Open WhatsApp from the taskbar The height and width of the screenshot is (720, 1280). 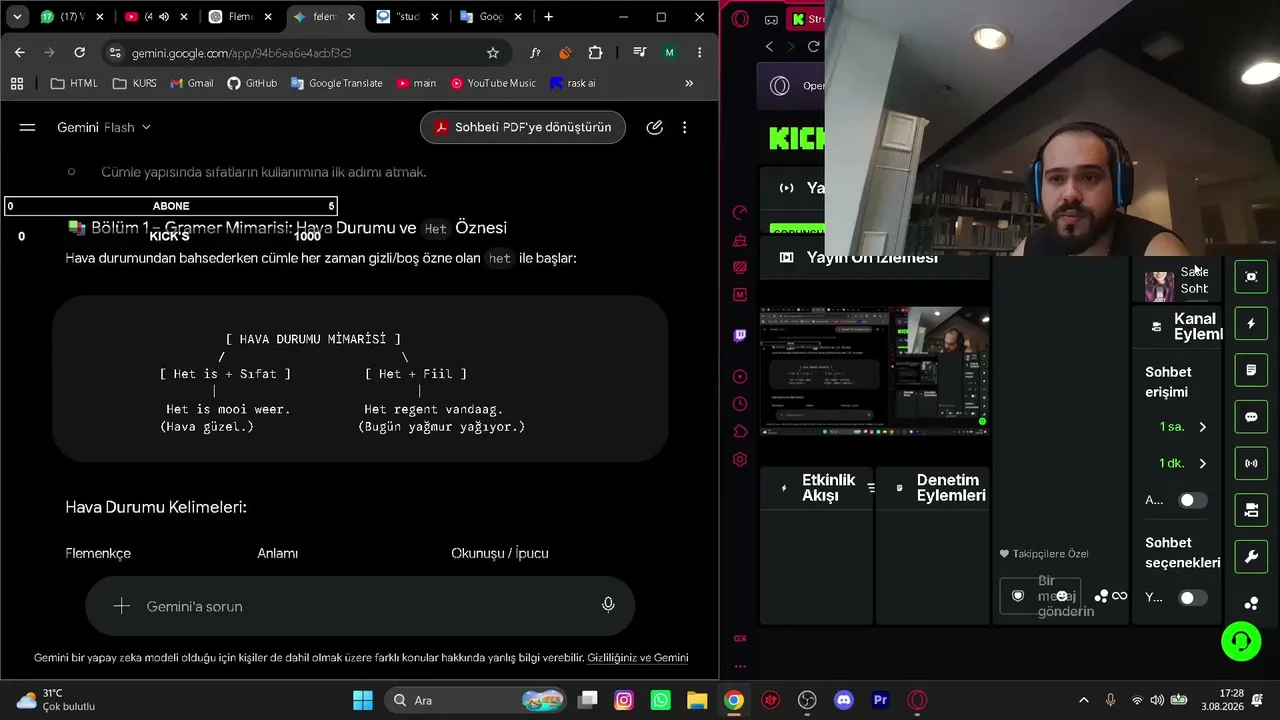(661, 700)
